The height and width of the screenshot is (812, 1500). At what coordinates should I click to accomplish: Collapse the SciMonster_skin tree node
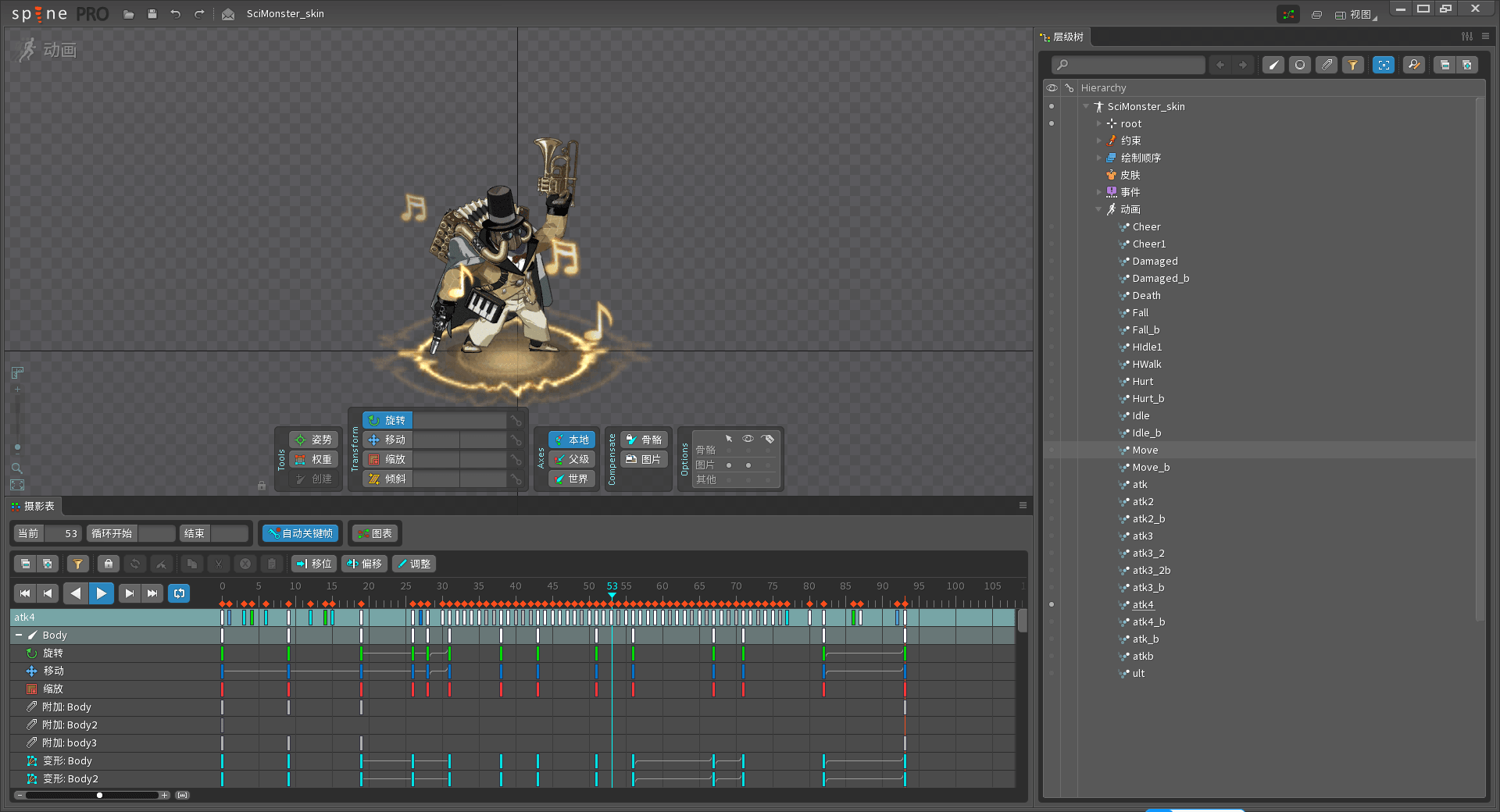1086,106
